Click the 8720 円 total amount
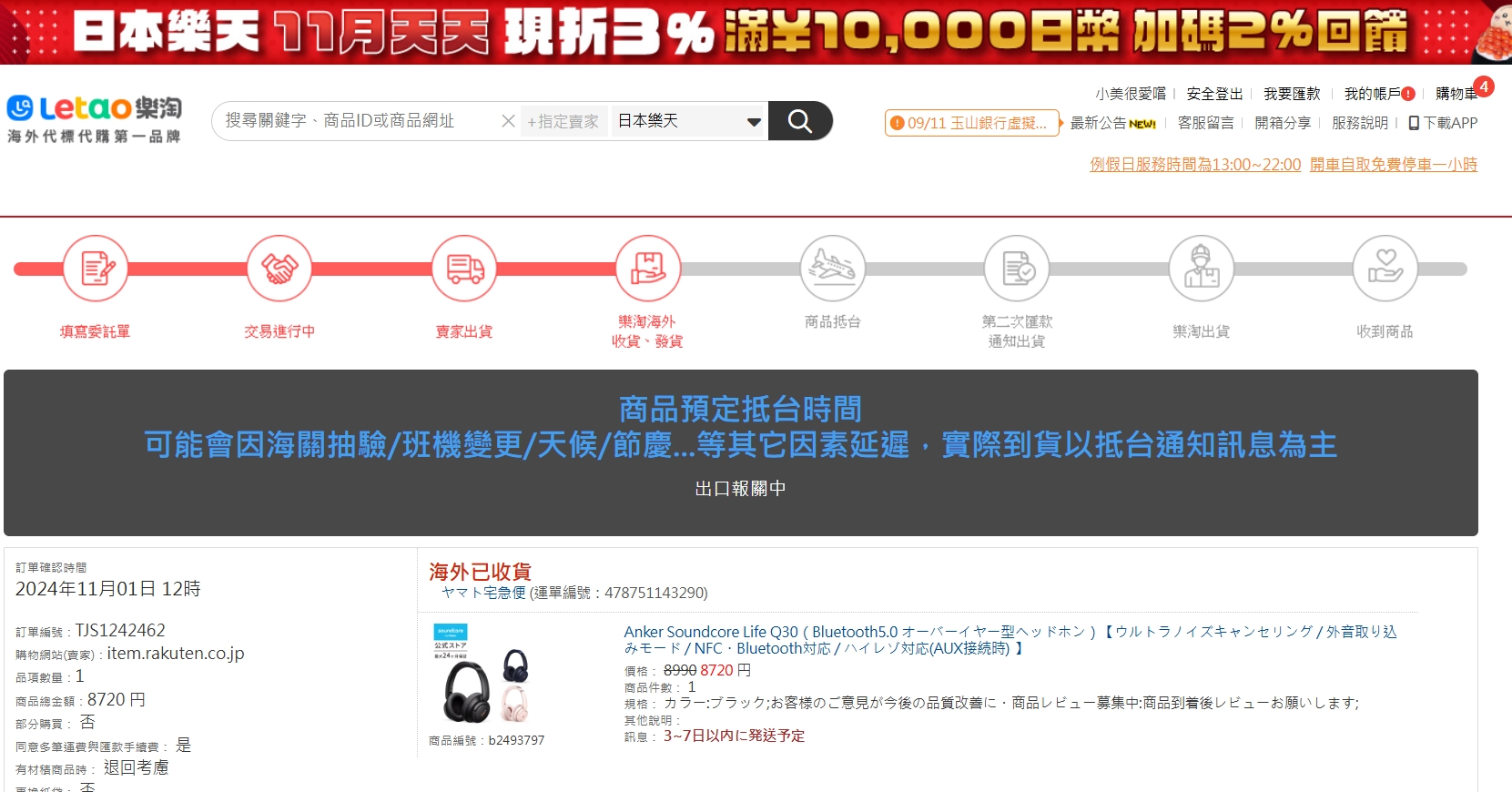This screenshot has width=1512, height=792. (x=116, y=699)
